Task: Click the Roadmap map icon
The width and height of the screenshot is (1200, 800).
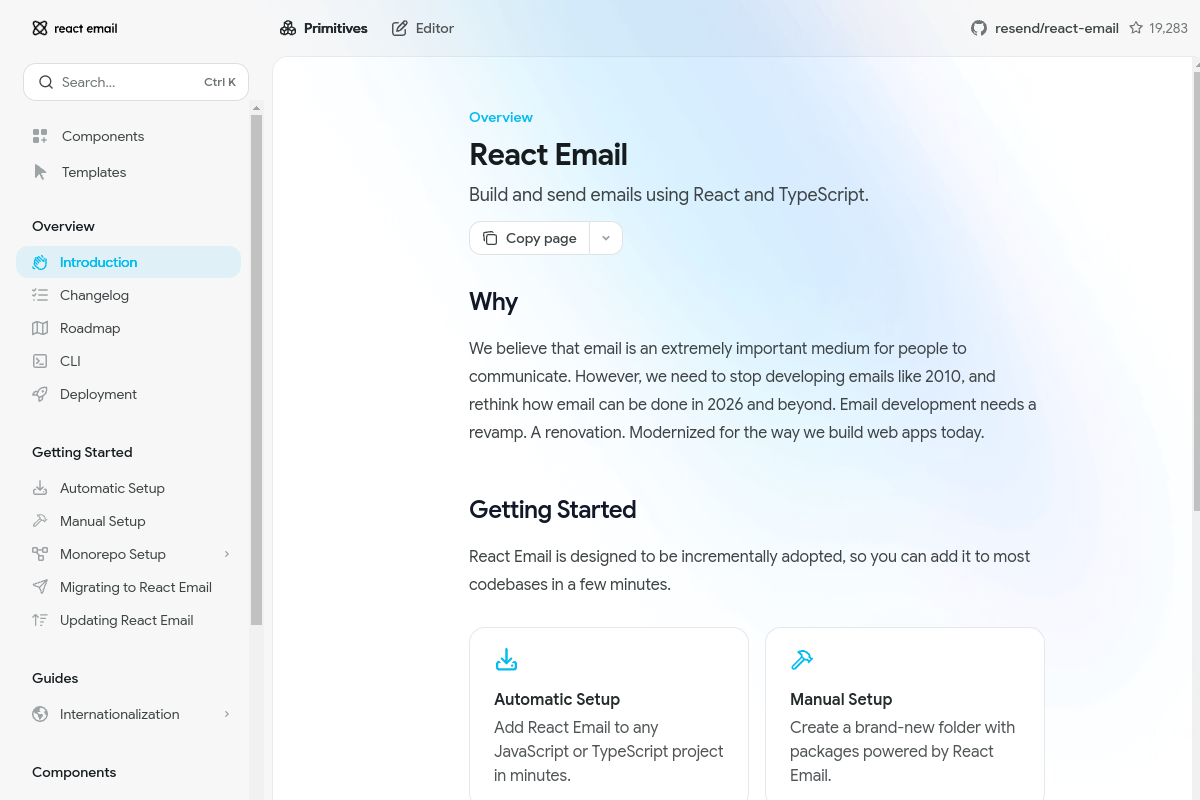Action: tap(40, 328)
